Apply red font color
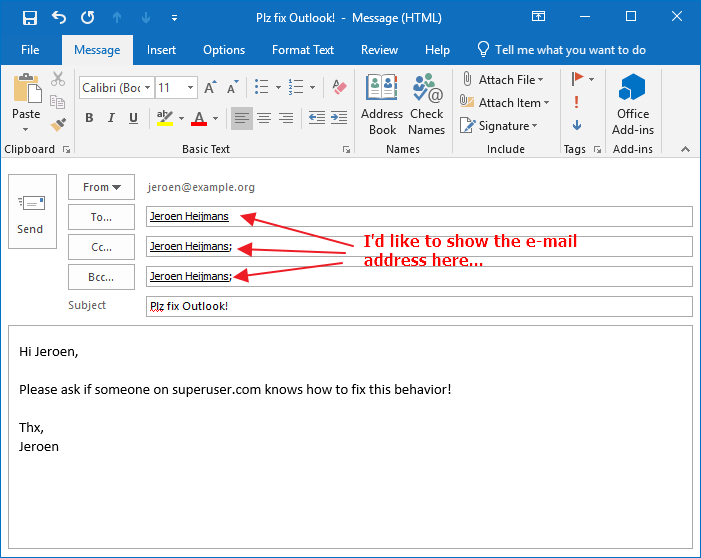Screen dimensions: 701x558 tap(199, 118)
